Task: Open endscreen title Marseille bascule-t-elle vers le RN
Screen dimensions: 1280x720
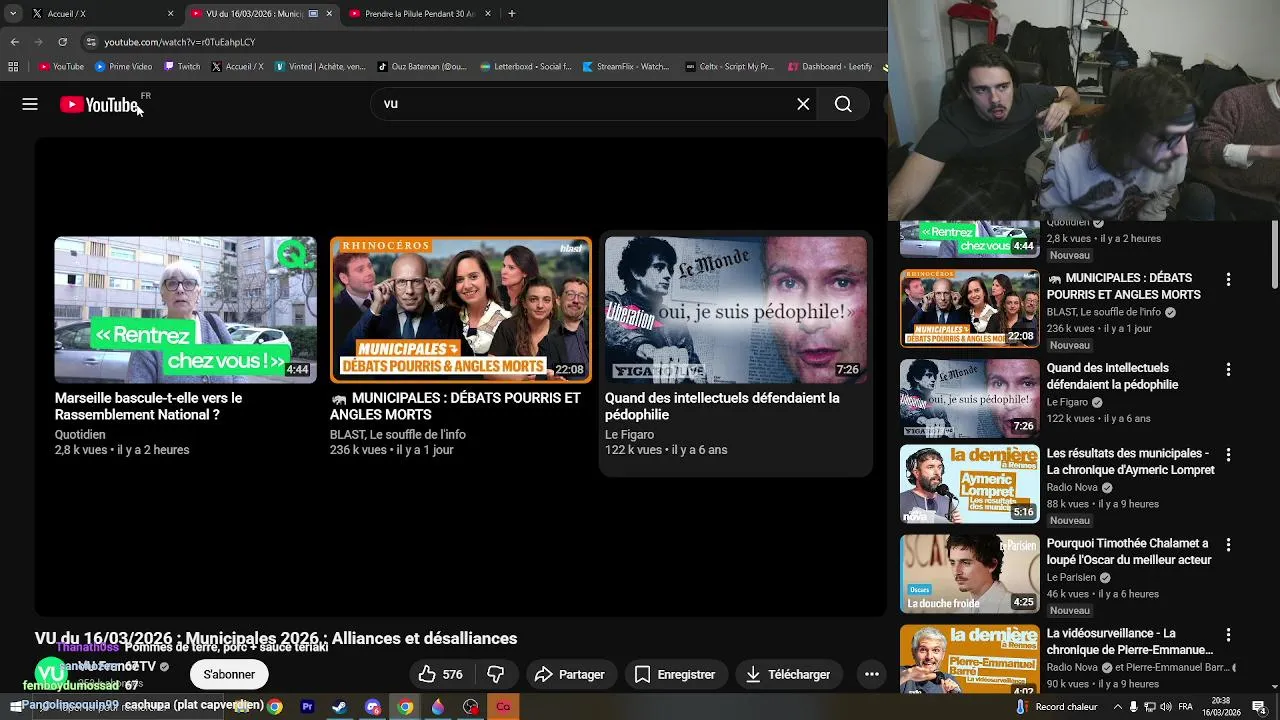Action: 149,406
